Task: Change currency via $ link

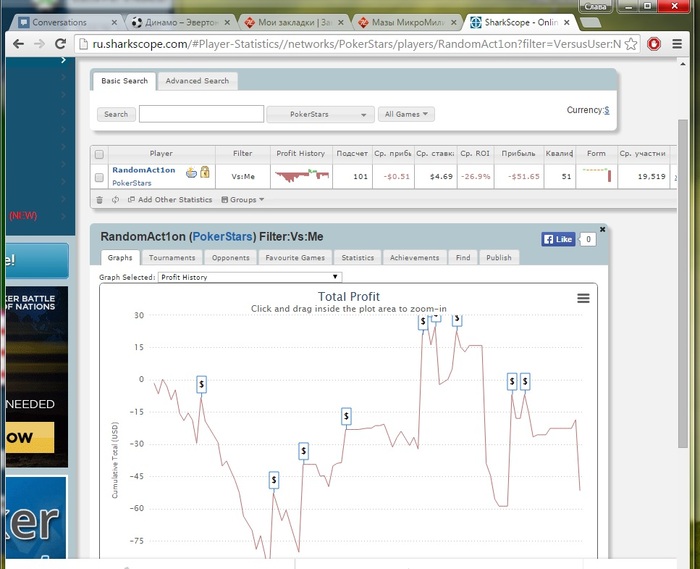Action: [x=607, y=110]
